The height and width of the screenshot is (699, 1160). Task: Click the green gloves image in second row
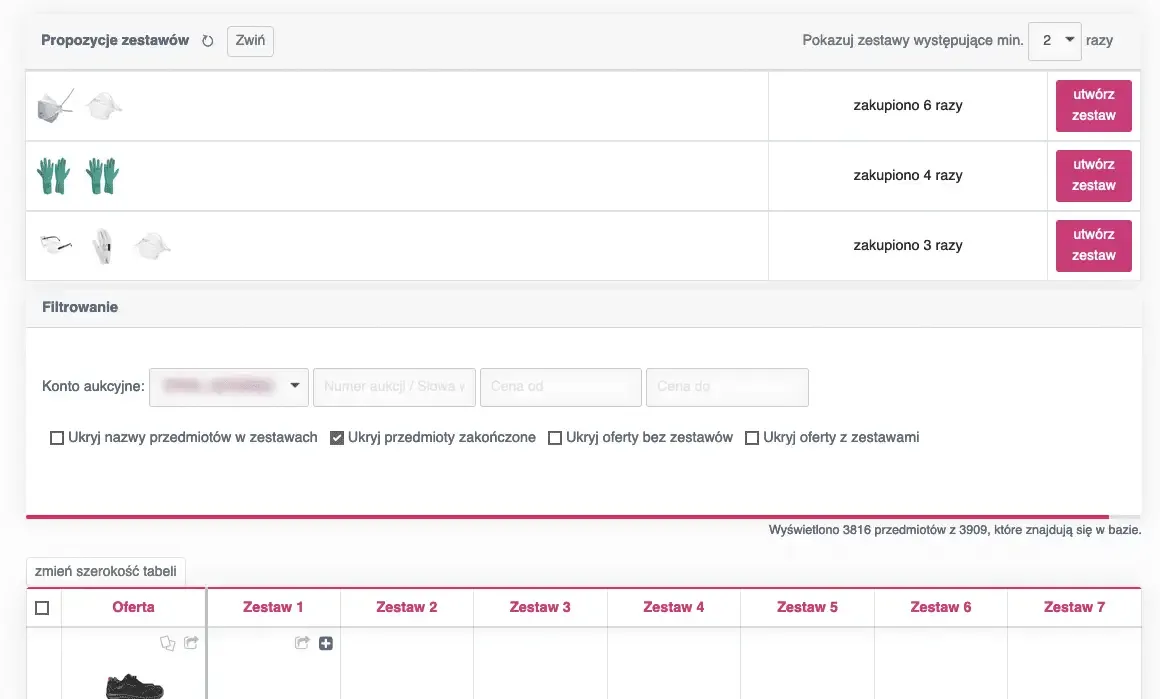click(53, 176)
